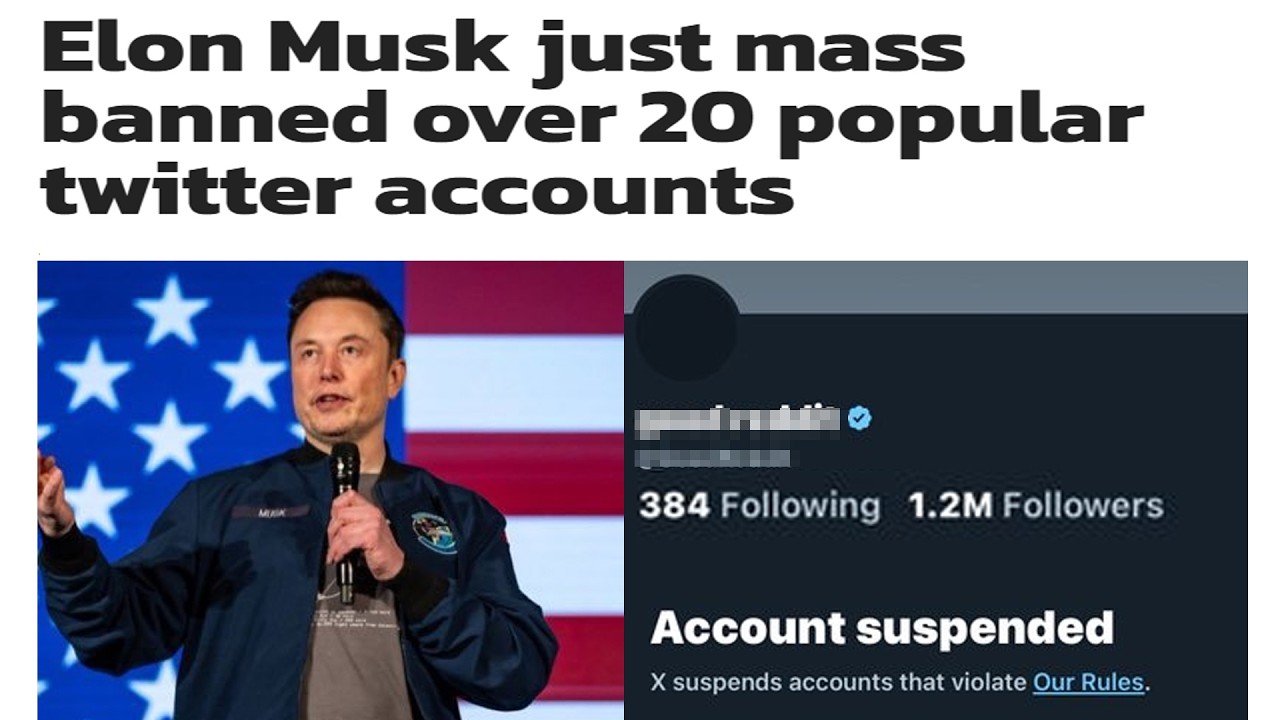
Task: Click the gray profile banner strip
Action: [990, 286]
